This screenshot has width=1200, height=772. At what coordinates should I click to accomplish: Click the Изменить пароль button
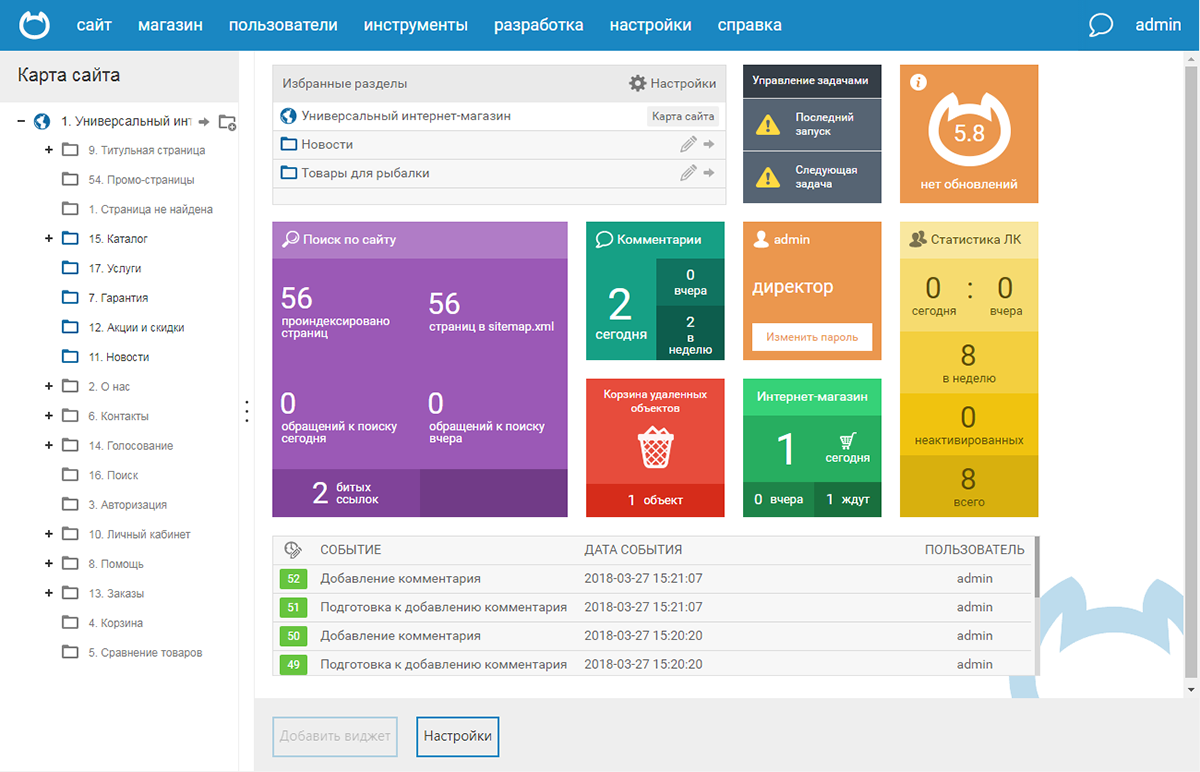pyautogui.click(x=812, y=337)
